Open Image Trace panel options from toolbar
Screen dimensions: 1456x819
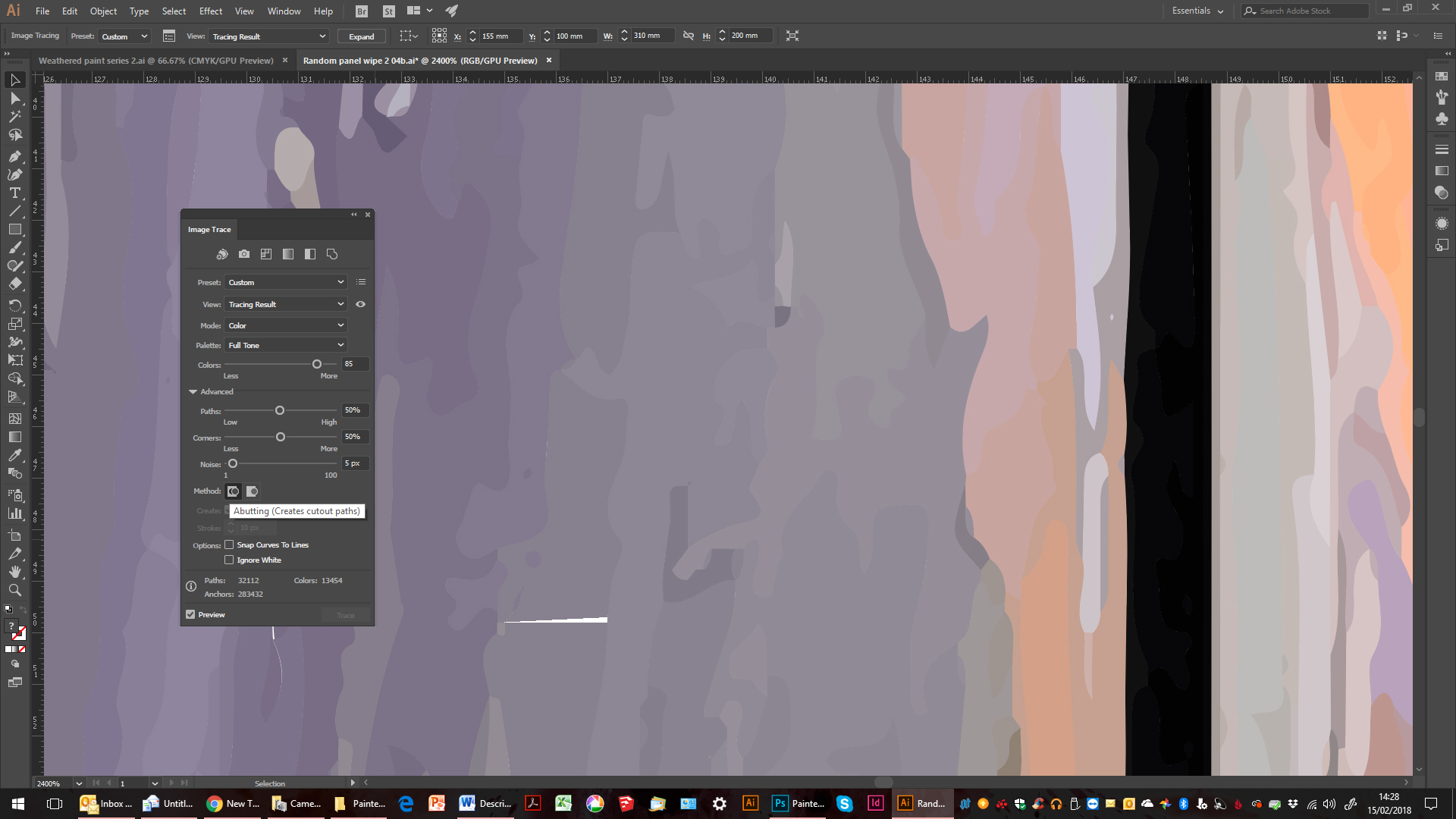pyautogui.click(x=169, y=36)
